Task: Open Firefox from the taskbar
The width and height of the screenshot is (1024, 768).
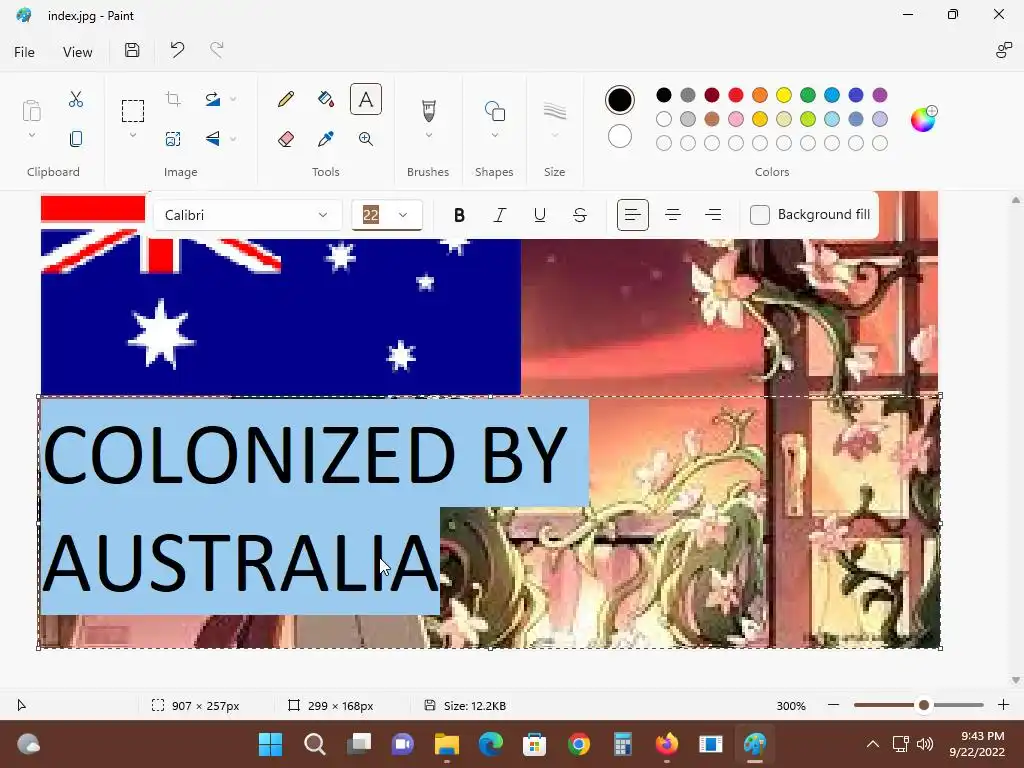Action: tap(667, 744)
